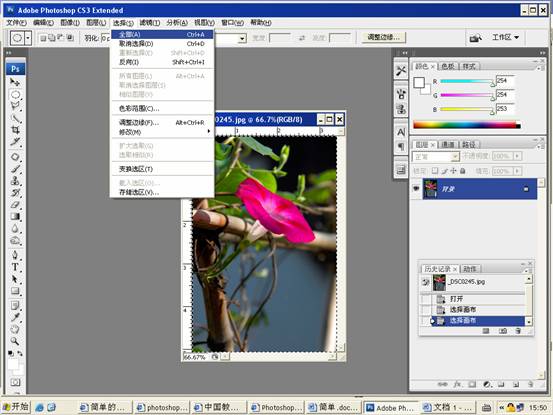
Task: Open the History panel options menu
Action: [x=528, y=270]
